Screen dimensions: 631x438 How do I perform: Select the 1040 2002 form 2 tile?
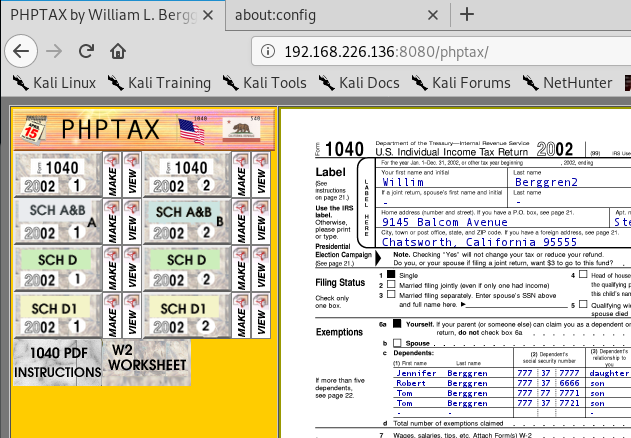(x=187, y=175)
